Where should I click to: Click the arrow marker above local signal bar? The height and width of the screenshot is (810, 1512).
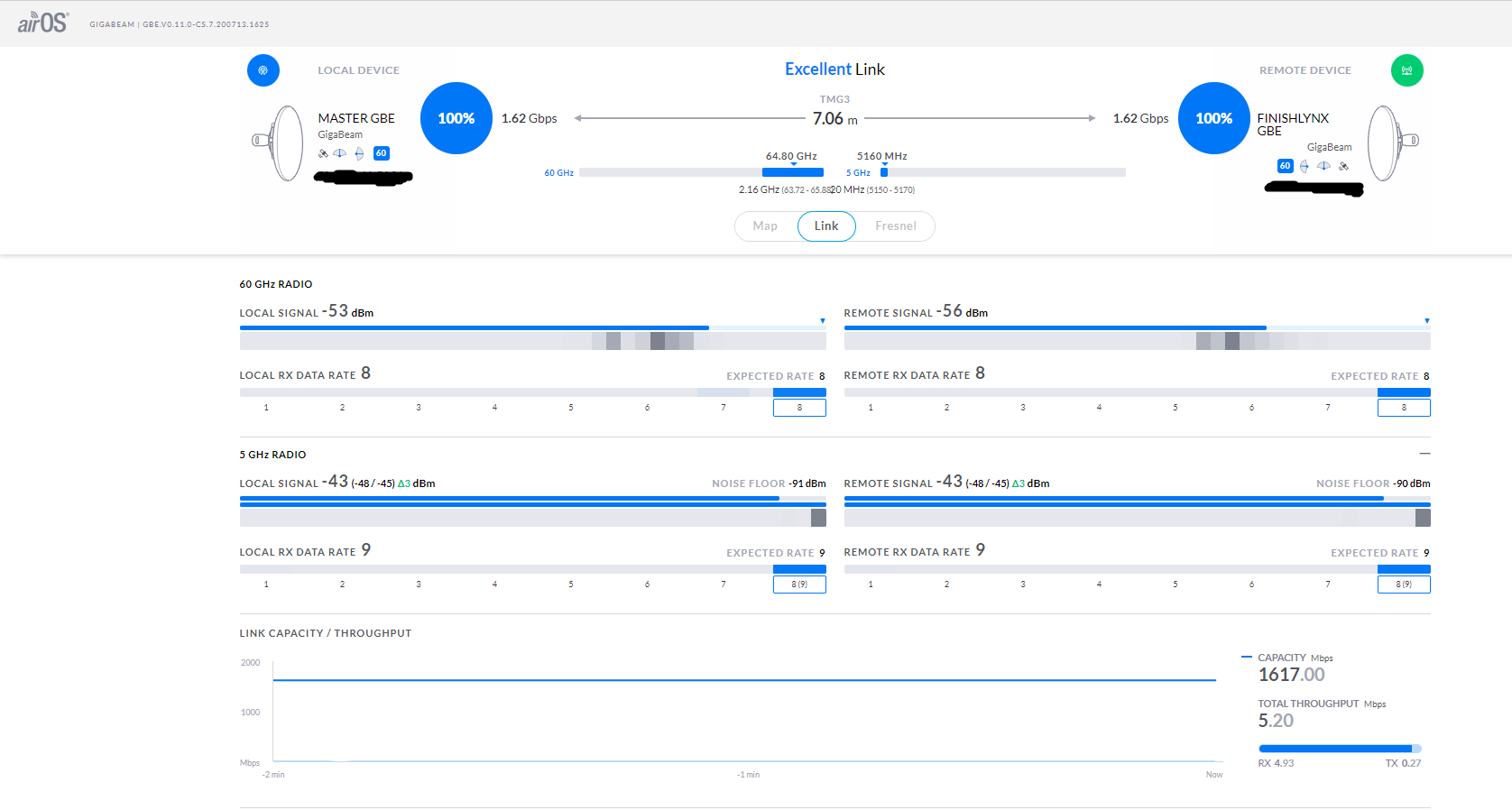coord(823,321)
